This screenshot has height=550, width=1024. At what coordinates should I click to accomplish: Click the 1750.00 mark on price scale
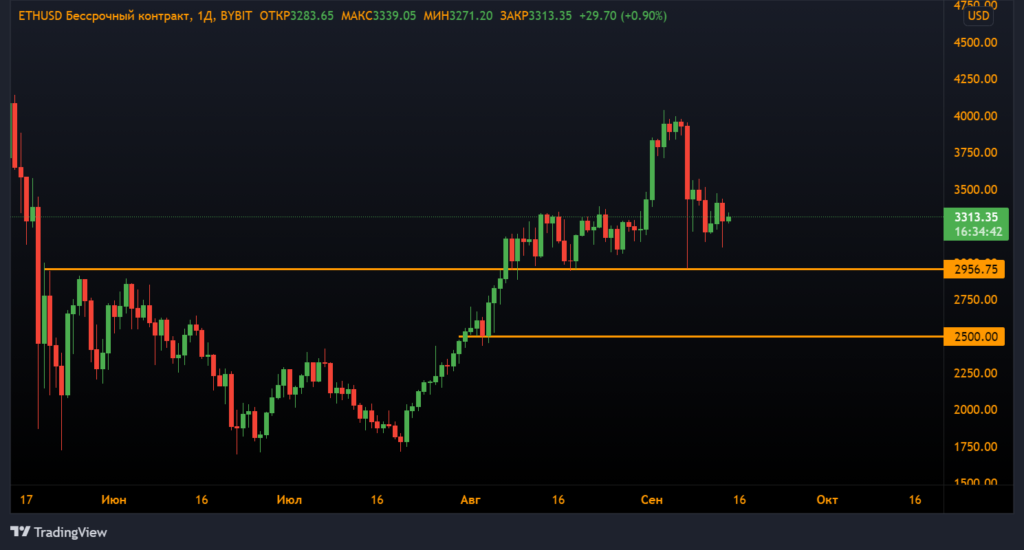pyautogui.click(x=977, y=447)
